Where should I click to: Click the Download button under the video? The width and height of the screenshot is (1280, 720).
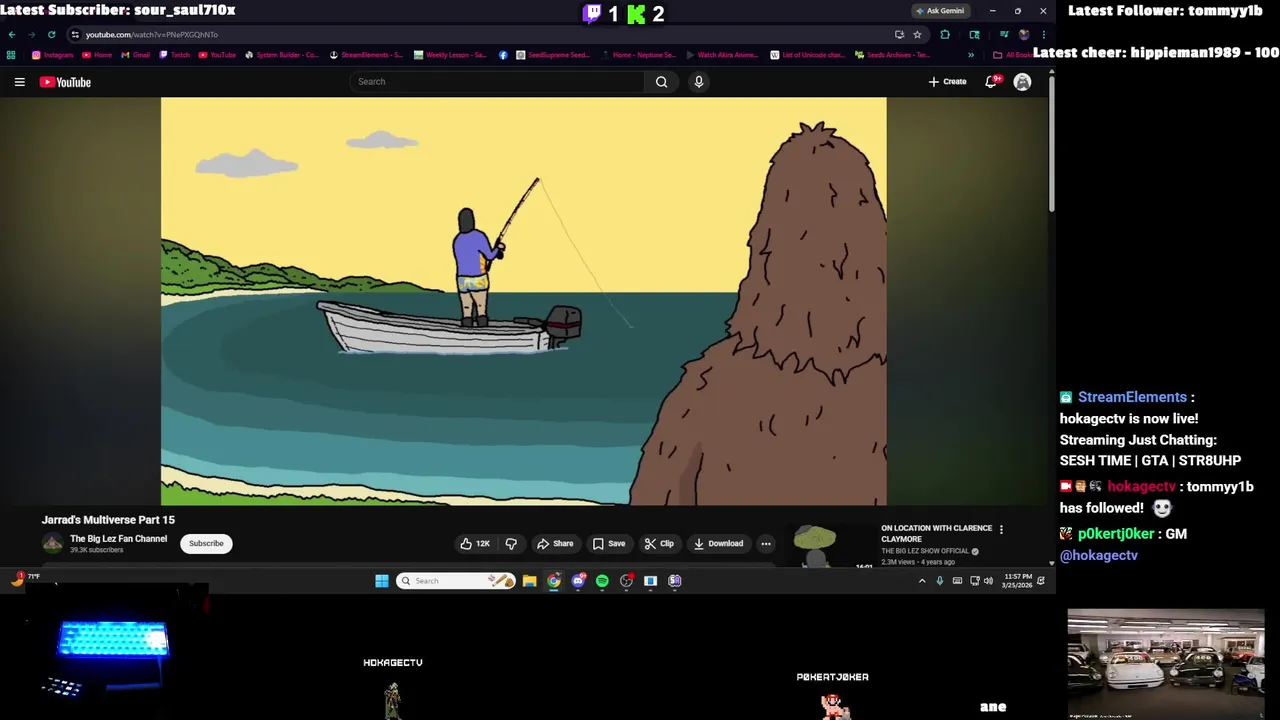(718, 544)
